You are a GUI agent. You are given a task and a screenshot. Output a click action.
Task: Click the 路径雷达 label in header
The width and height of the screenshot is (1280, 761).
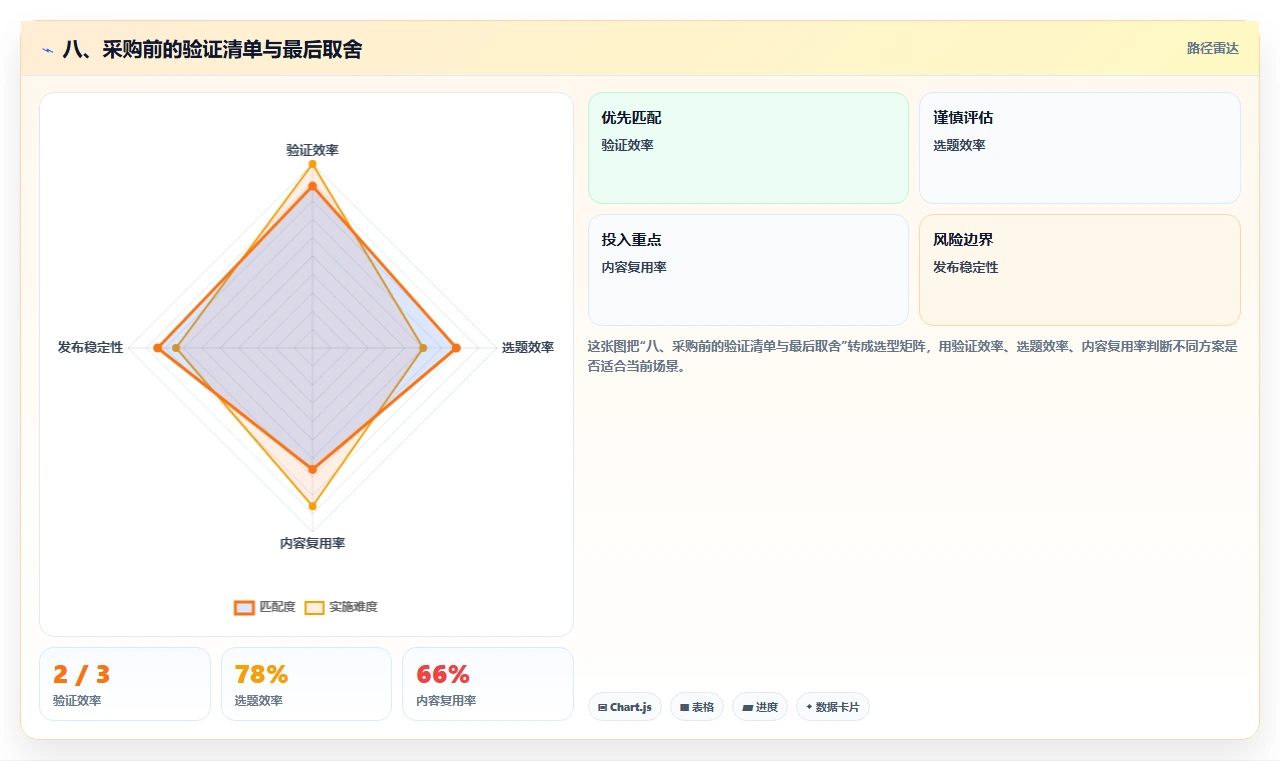pyautogui.click(x=1212, y=48)
